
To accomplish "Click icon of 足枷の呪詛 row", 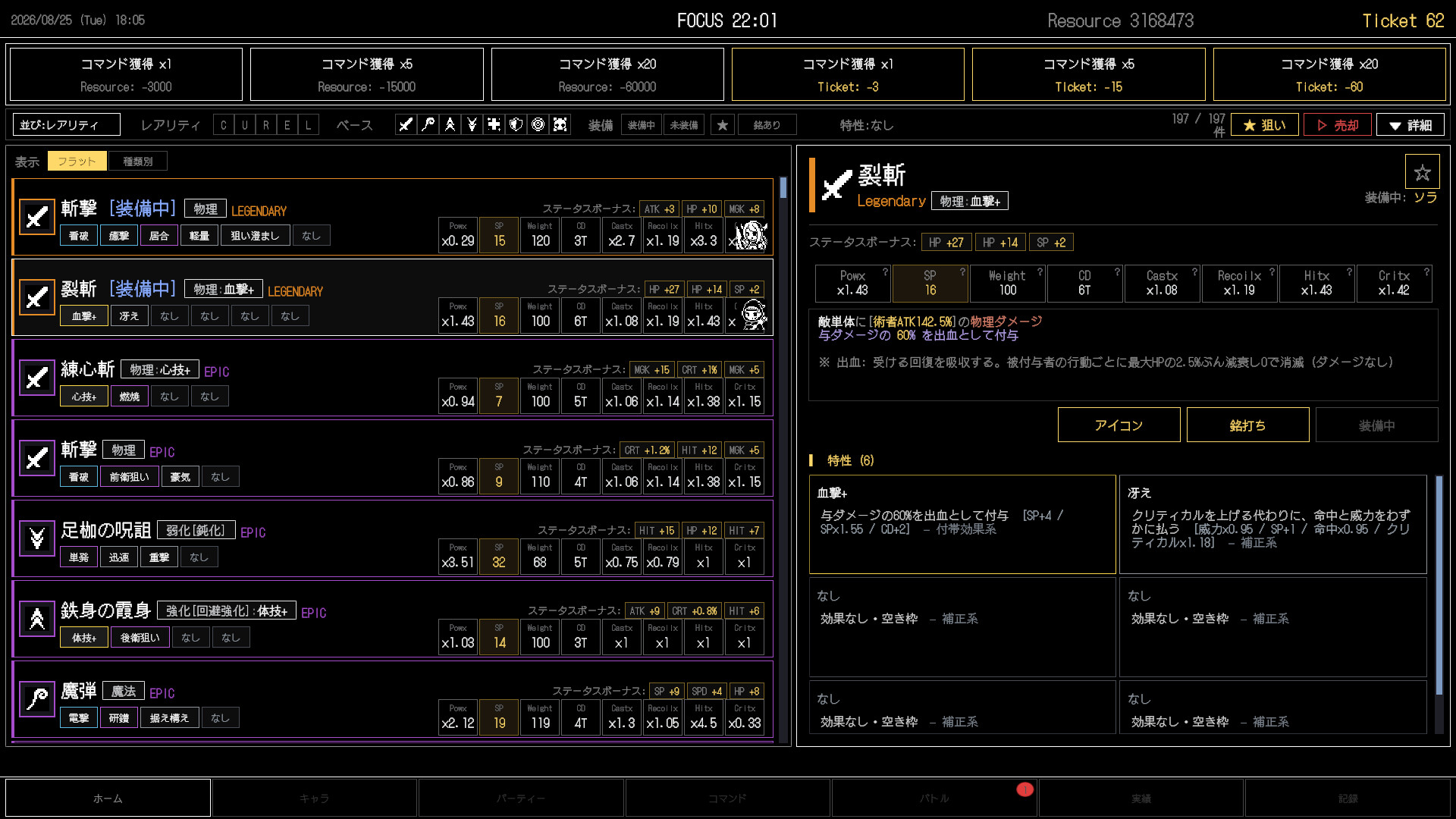I will coord(37,538).
